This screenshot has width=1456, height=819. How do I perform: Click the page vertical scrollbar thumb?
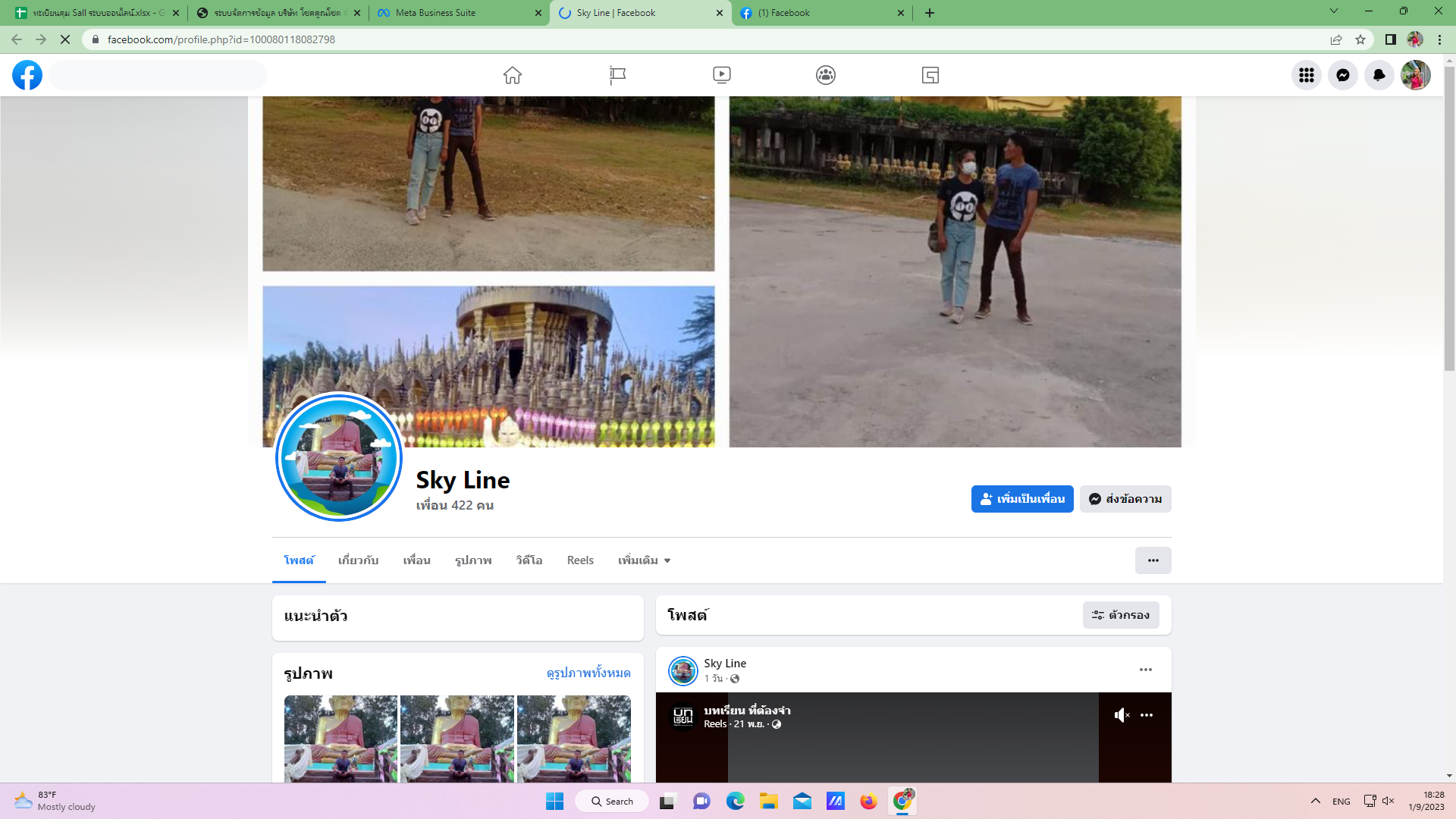coord(1449,220)
